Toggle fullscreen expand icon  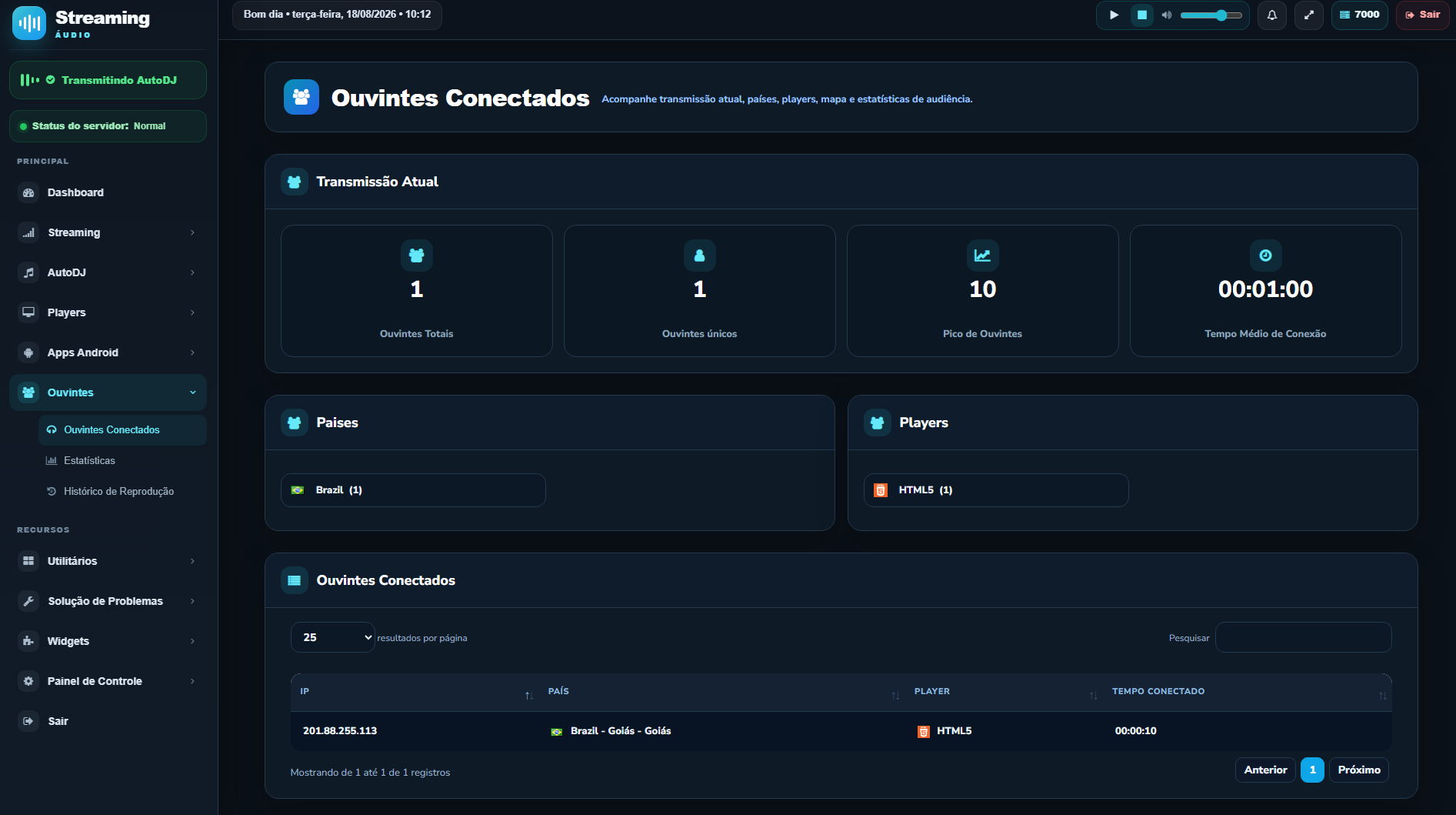[1309, 15]
